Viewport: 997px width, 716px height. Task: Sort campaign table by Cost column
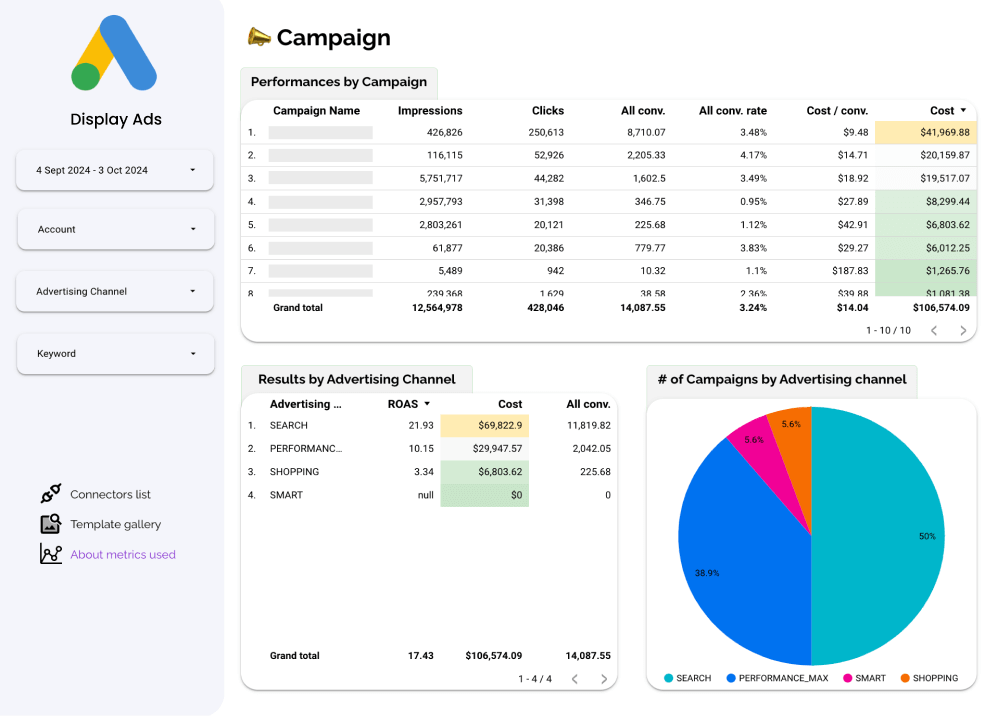942,111
